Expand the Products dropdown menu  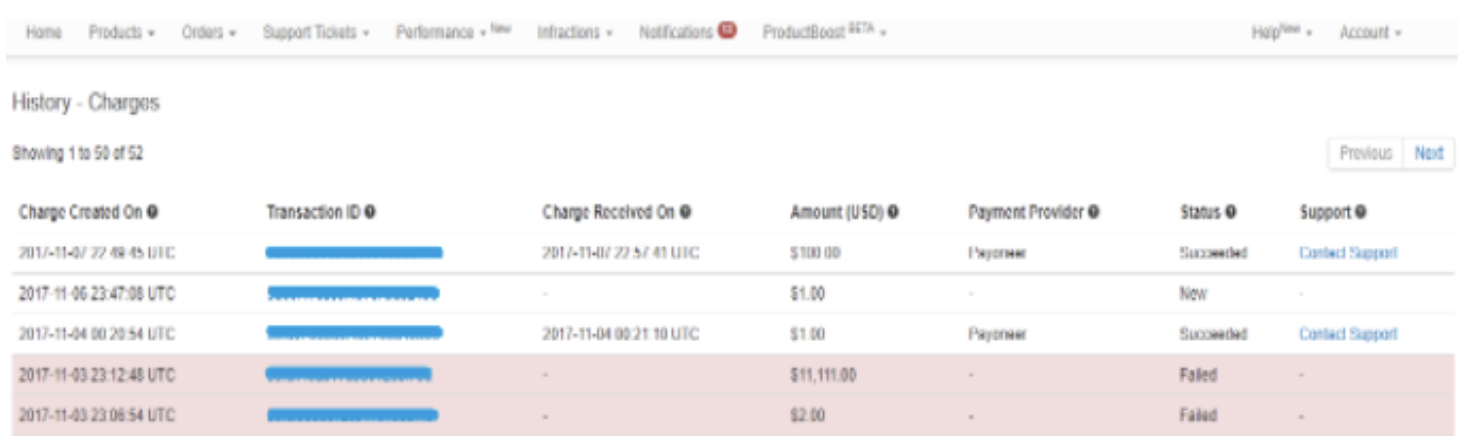click(121, 33)
